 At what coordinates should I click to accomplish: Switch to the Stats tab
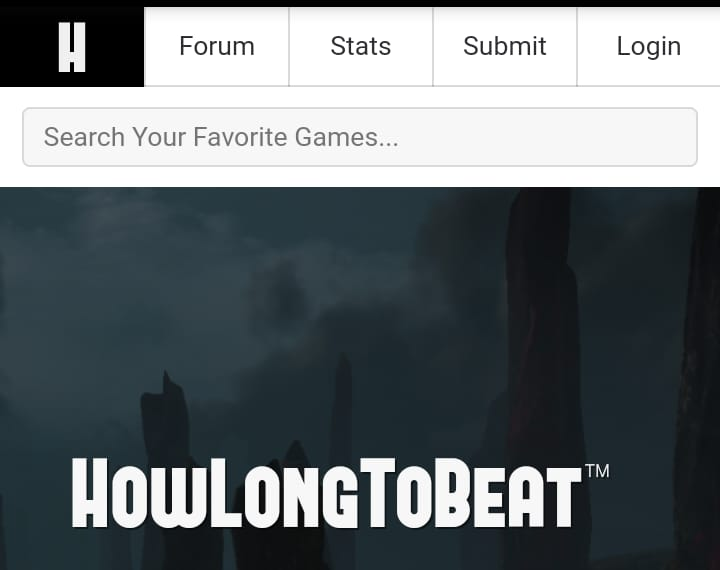[x=361, y=46]
